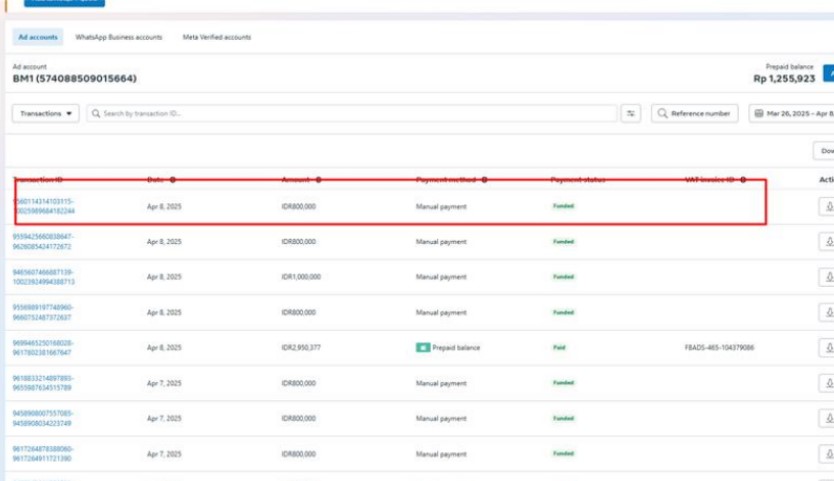Click the green Prepaid balance card icon
The width and height of the screenshot is (834, 481).
tap(423, 348)
